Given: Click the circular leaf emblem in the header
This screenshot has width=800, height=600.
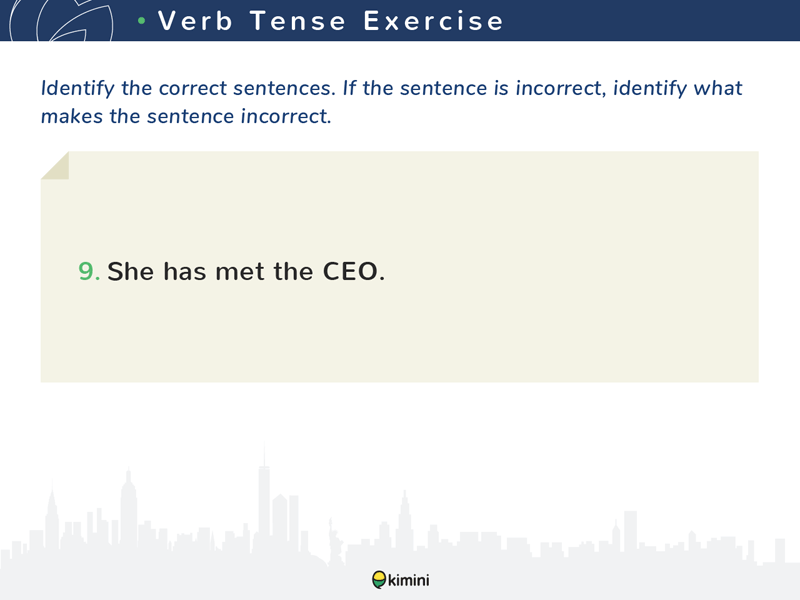Looking at the screenshot, I should pyautogui.click(x=61, y=20).
